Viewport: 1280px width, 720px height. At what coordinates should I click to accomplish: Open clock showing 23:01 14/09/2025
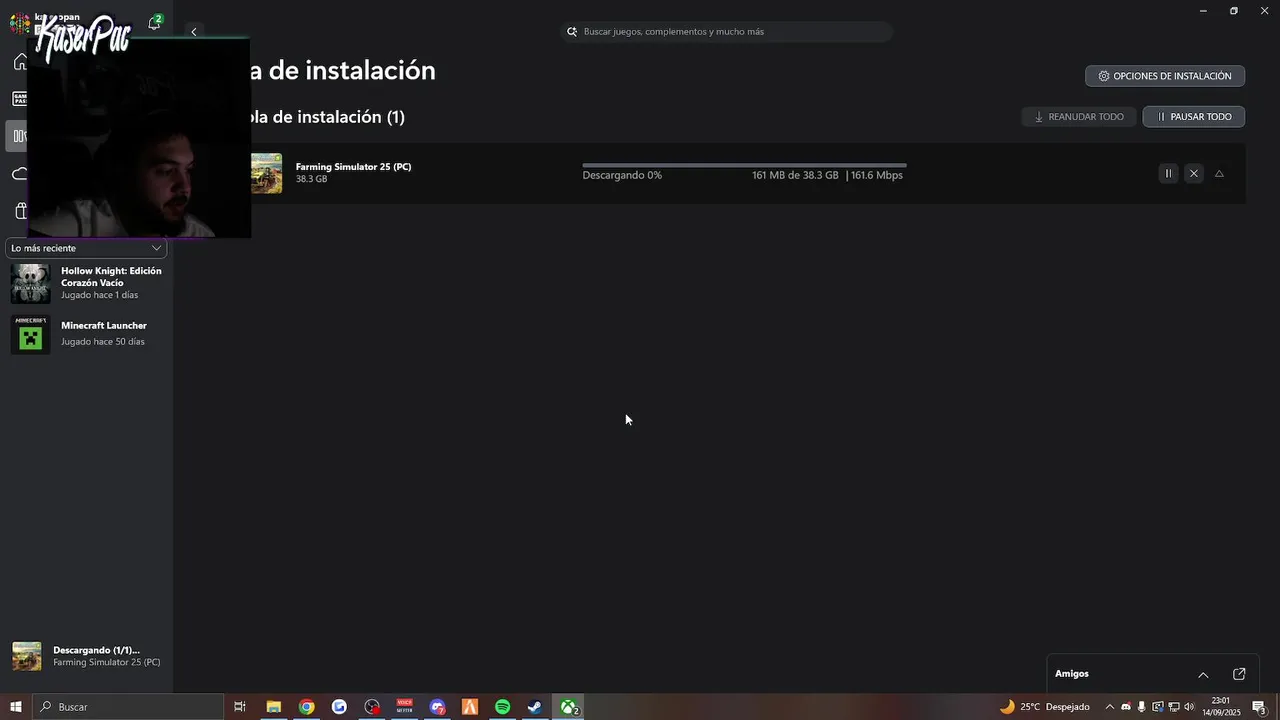click(x=1221, y=707)
